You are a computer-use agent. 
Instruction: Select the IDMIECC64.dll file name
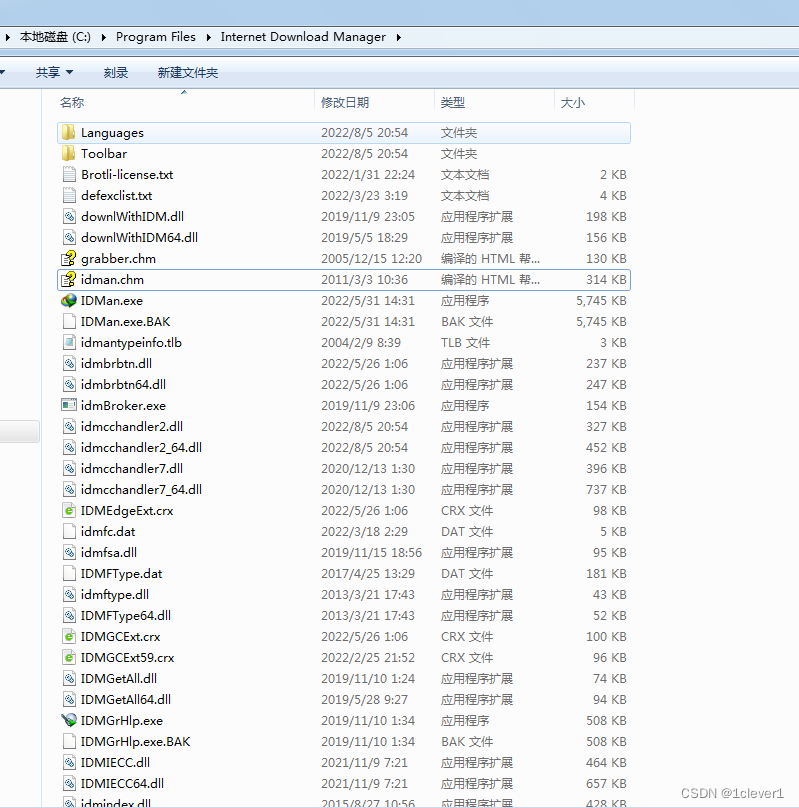pos(122,784)
